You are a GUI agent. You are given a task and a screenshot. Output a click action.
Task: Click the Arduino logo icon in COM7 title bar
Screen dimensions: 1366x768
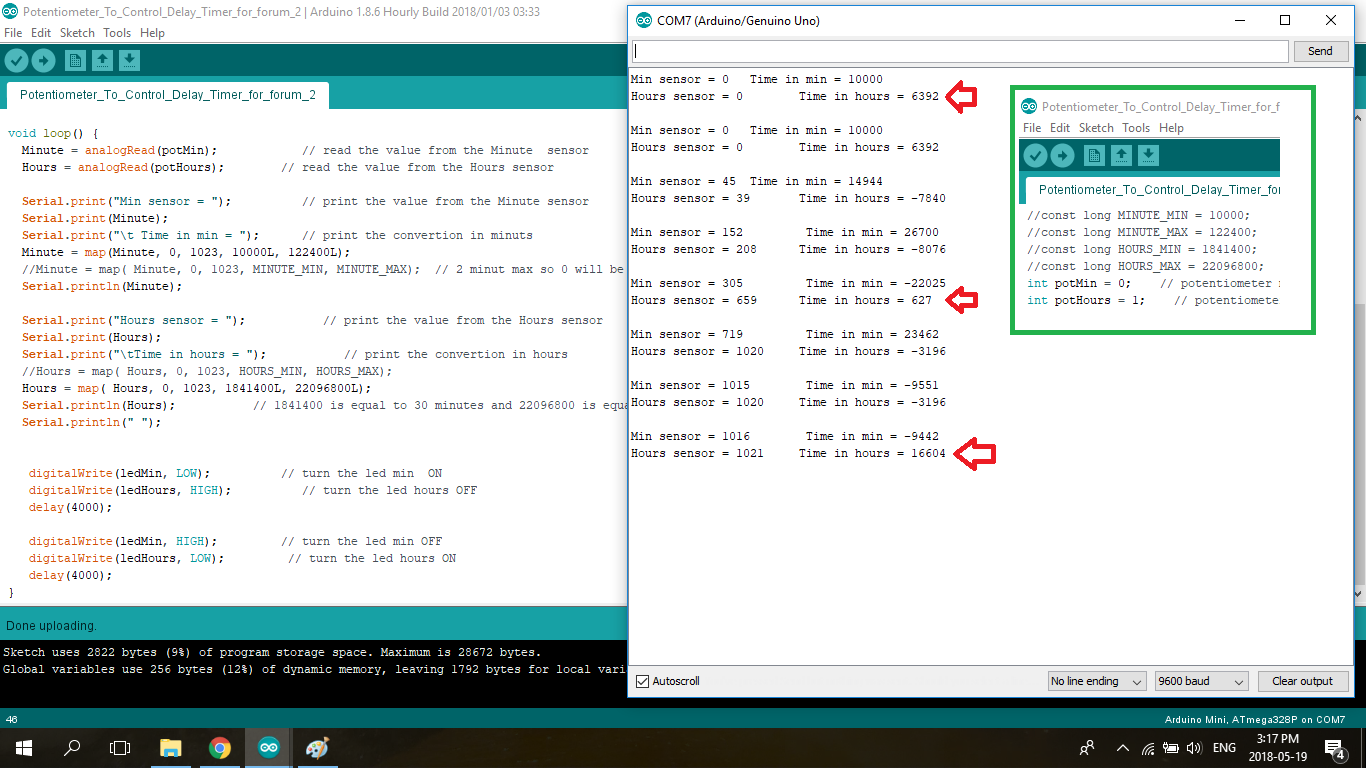click(x=643, y=20)
